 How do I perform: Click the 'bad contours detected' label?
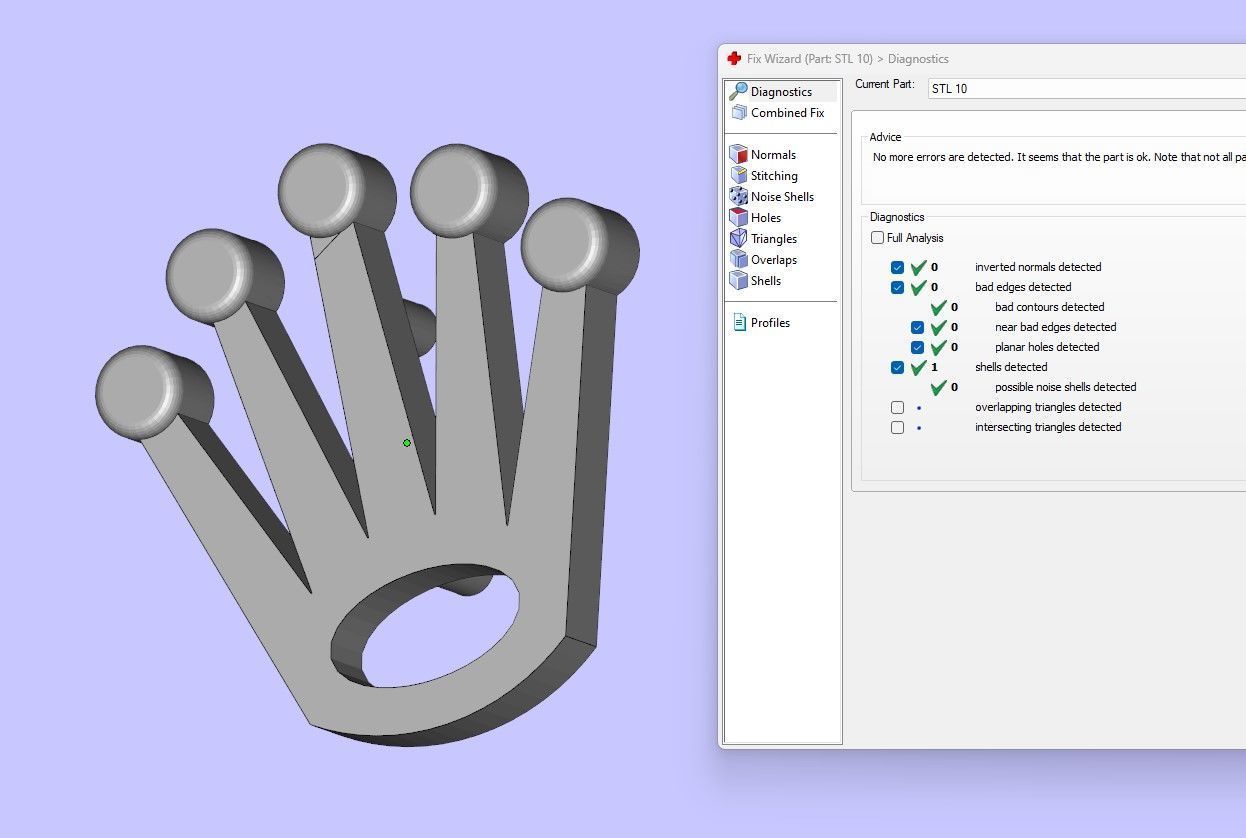coord(1050,307)
